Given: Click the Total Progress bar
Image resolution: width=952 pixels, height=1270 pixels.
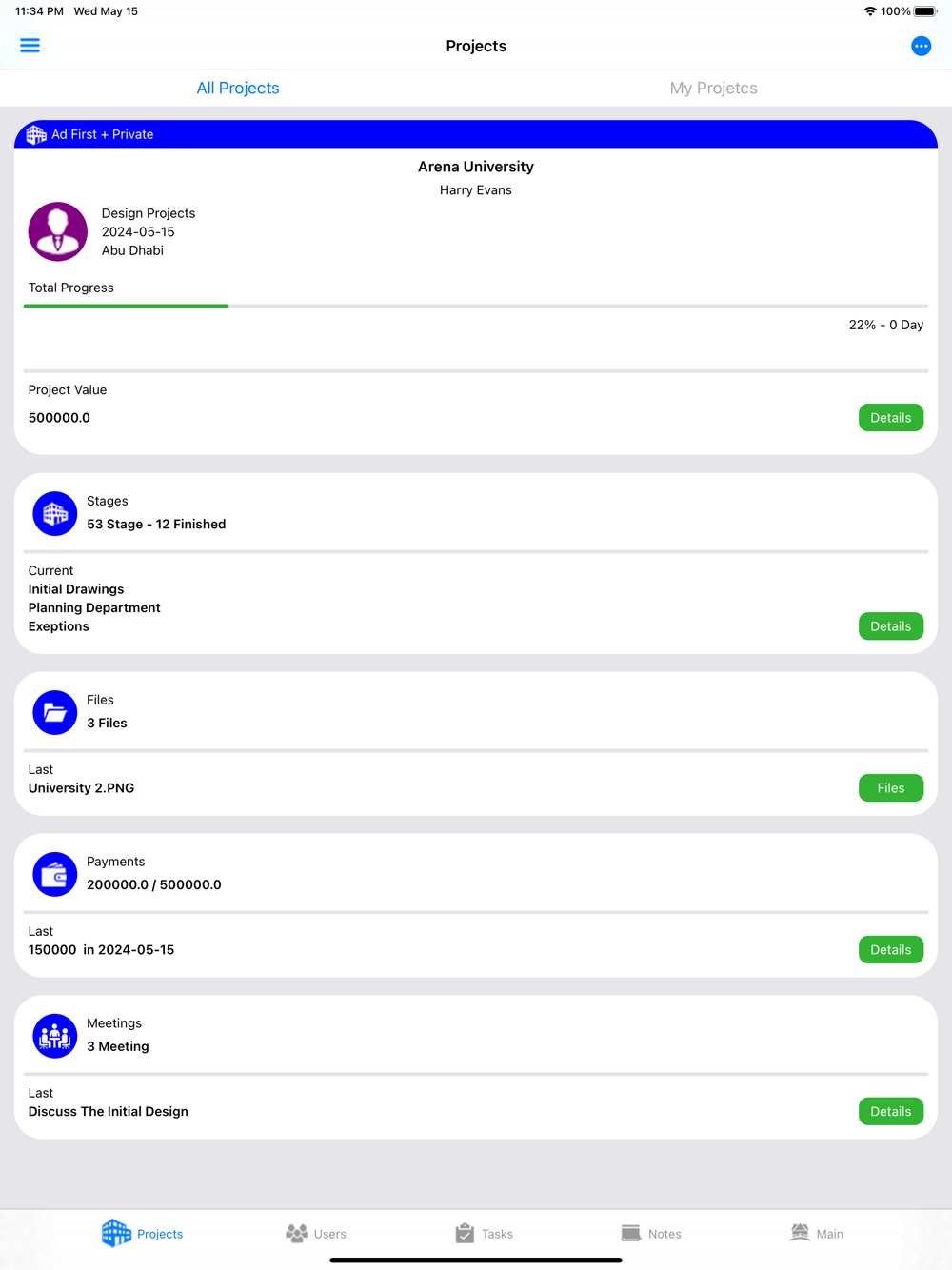Looking at the screenshot, I should [475, 306].
